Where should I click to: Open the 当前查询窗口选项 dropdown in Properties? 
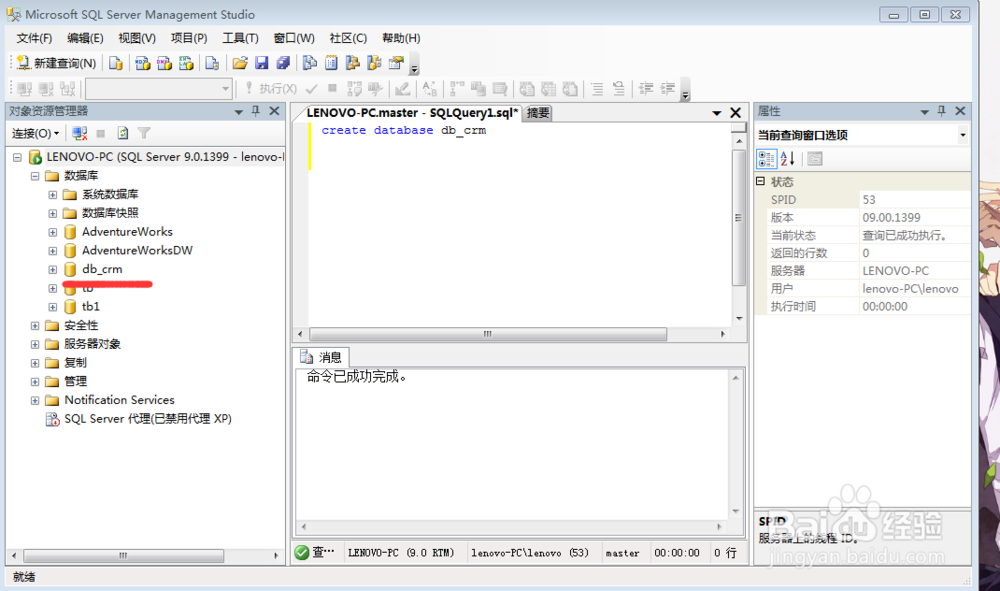(x=962, y=135)
